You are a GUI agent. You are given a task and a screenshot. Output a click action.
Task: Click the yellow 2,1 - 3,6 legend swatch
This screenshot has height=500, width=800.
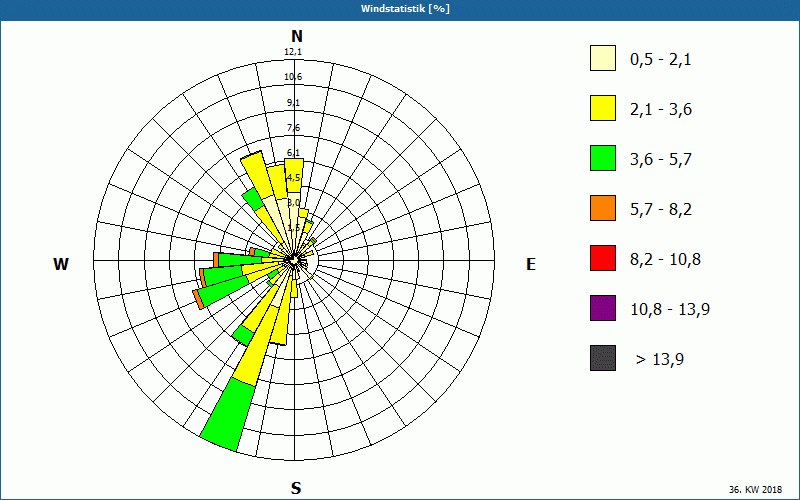click(603, 108)
